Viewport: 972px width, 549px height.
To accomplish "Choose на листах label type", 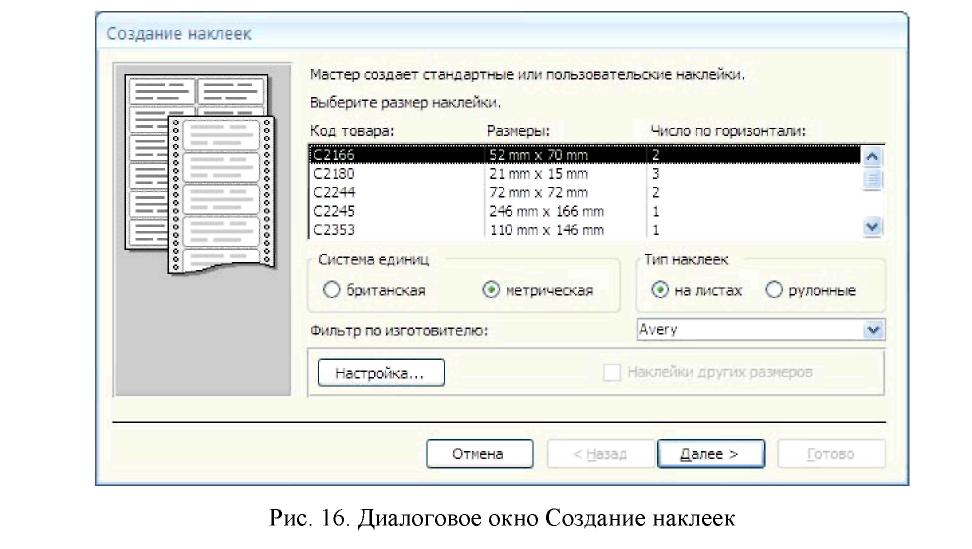I will 660,289.
